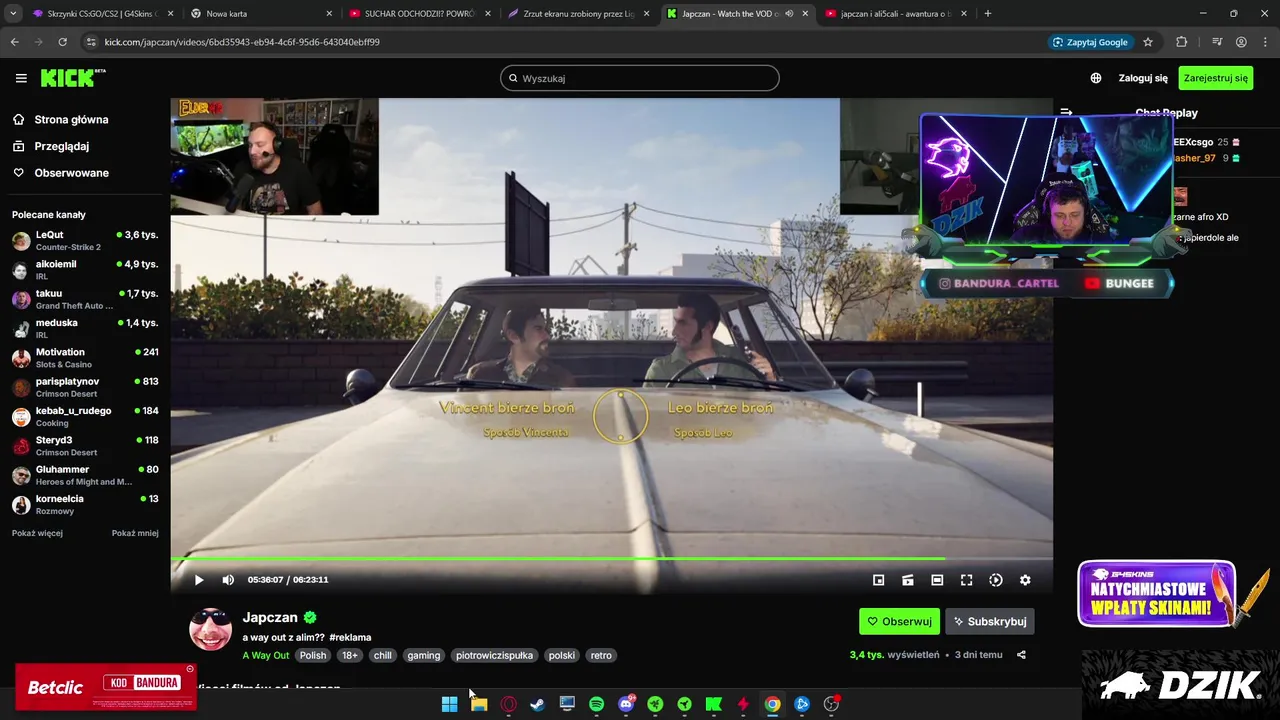The image size is (1280, 720).
Task: Click Zarejestruj się button
Action: pos(1216,78)
